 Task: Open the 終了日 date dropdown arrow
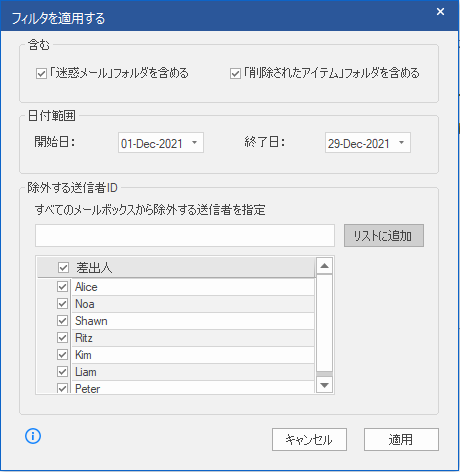(x=402, y=143)
